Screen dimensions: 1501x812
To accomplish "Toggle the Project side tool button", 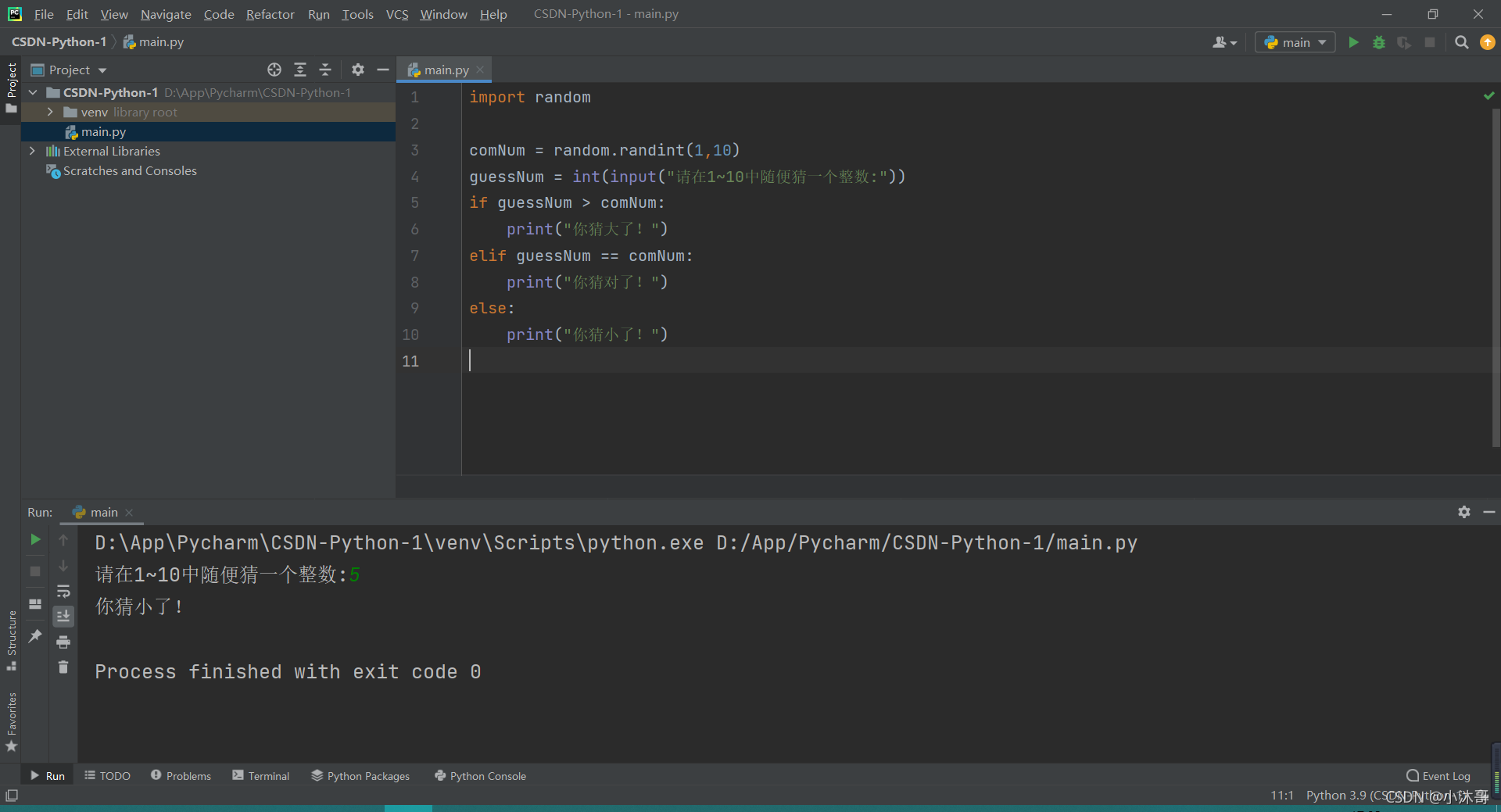I will pyautogui.click(x=11, y=87).
